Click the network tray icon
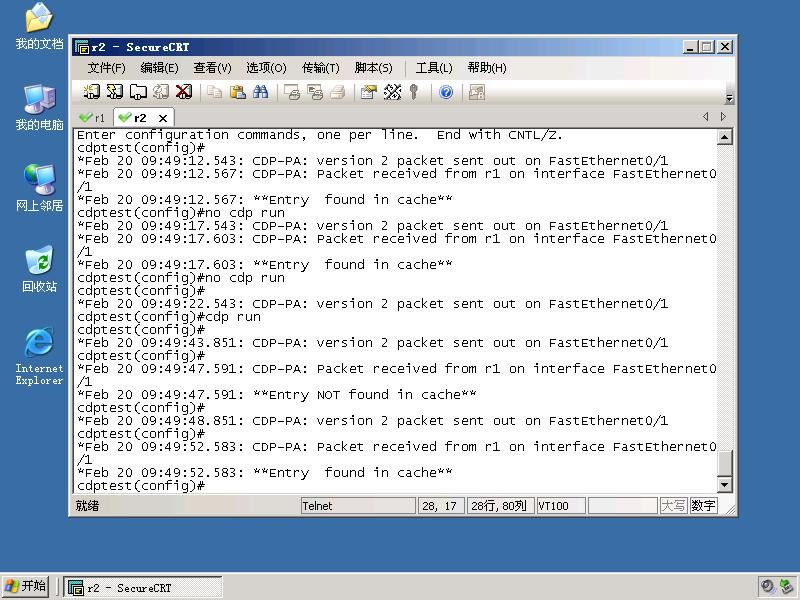 pyautogui.click(x=786, y=586)
